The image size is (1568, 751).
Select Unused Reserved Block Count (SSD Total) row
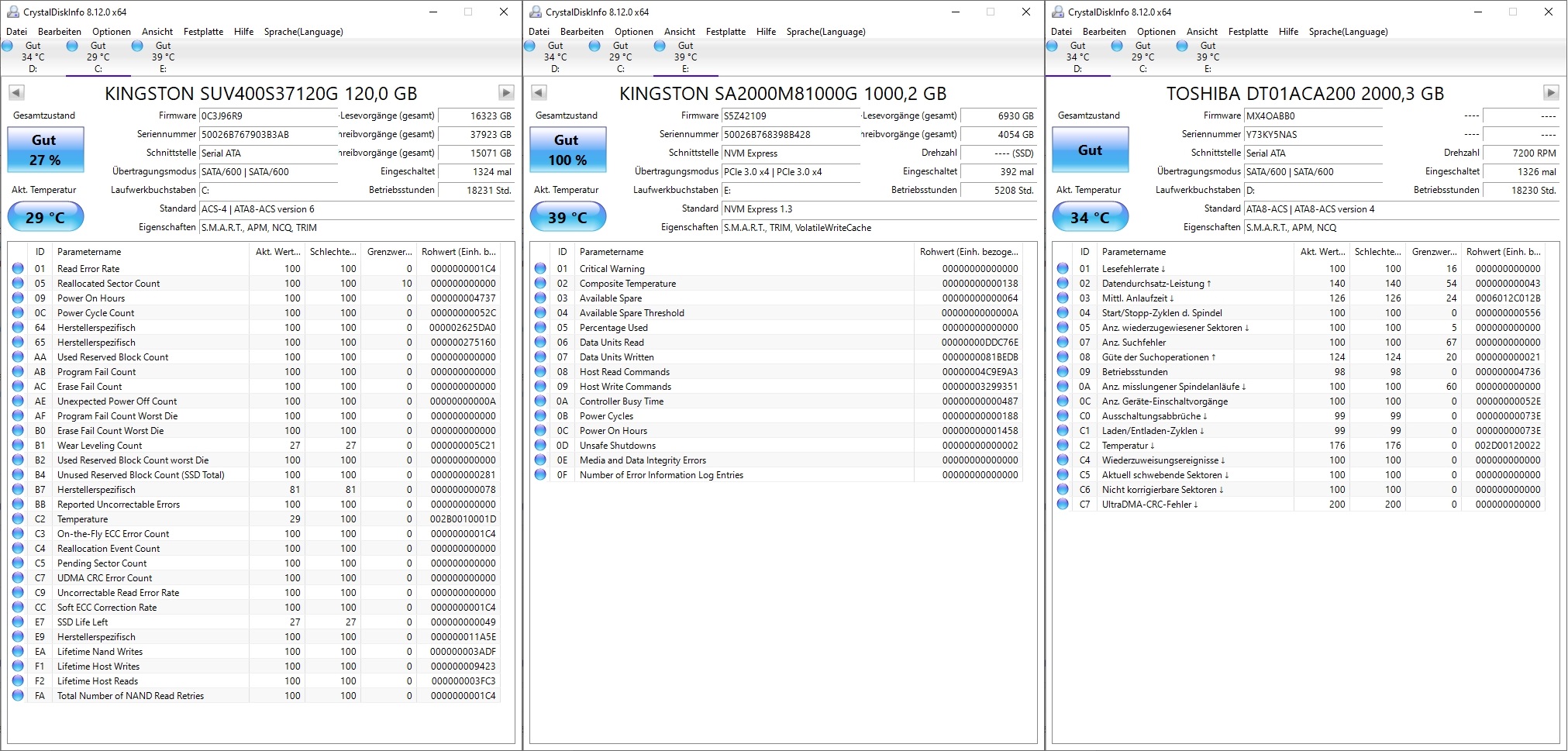254,475
